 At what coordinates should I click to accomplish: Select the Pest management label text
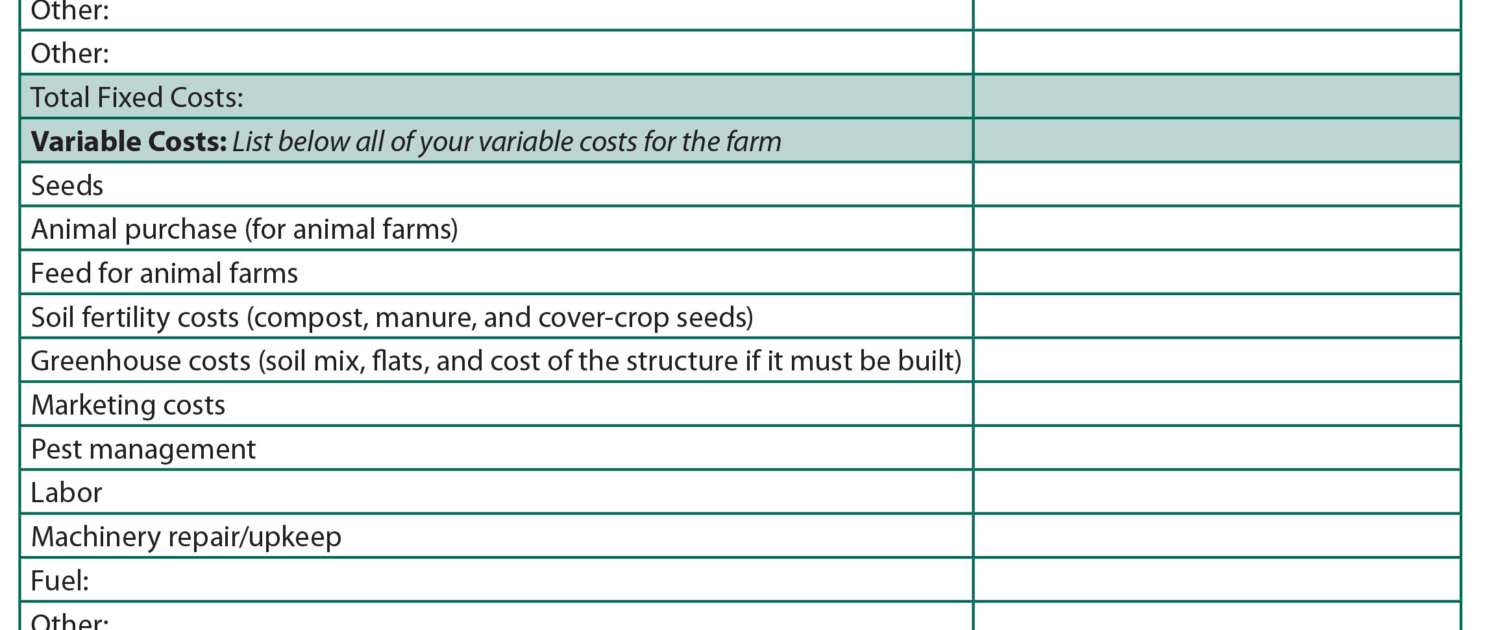143,448
